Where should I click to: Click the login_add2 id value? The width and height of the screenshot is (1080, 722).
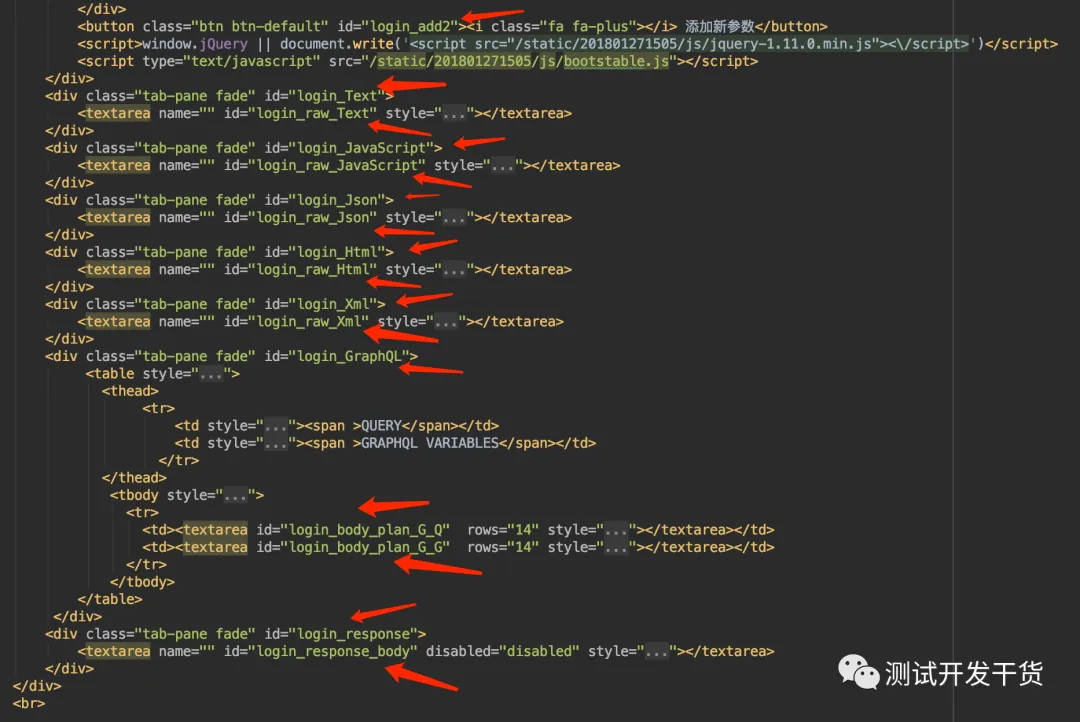point(411,27)
